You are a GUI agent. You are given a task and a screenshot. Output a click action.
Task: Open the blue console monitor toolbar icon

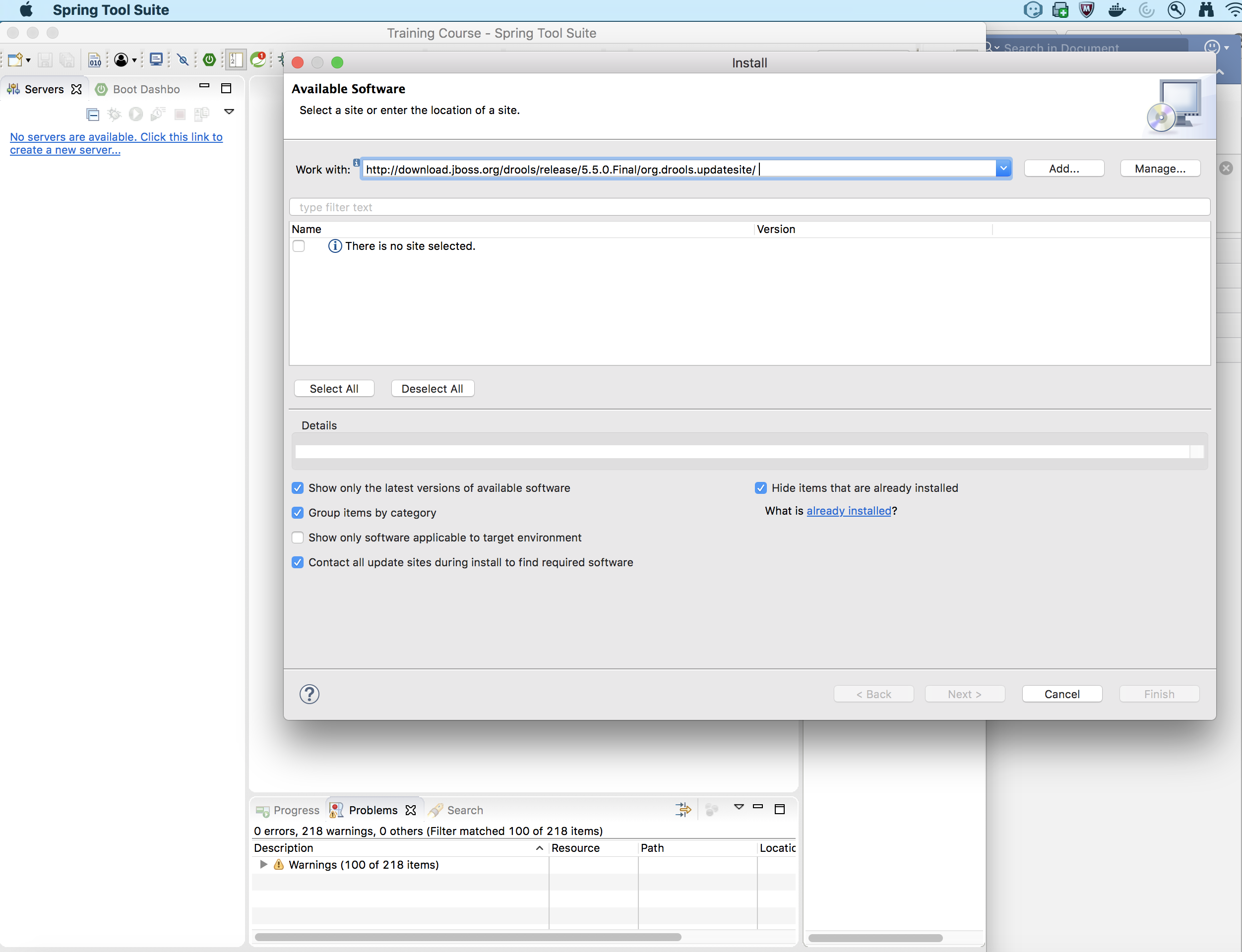[156, 59]
